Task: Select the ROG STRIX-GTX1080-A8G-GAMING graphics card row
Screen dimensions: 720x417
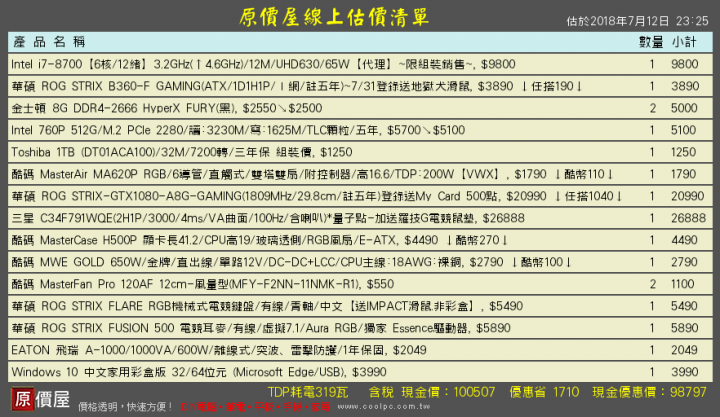Action: click(x=360, y=196)
